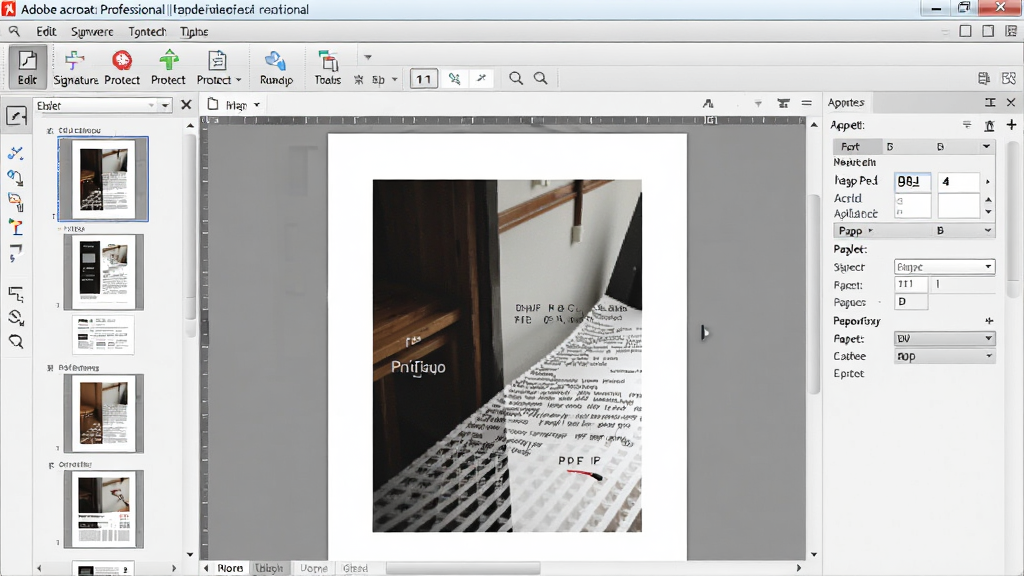Image resolution: width=1024 pixels, height=576 pixels.
Task: Click the filter icon in the Appett row
Action: point(967,125)
